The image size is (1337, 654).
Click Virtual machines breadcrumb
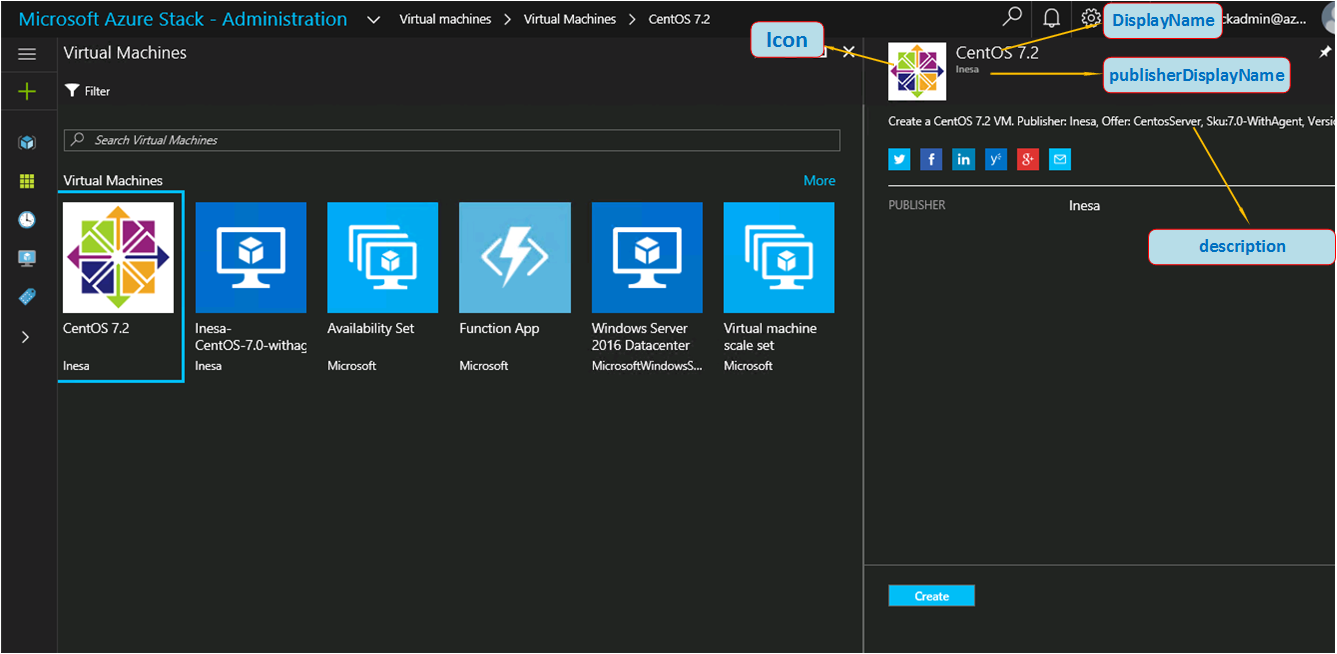pos(445,19)
